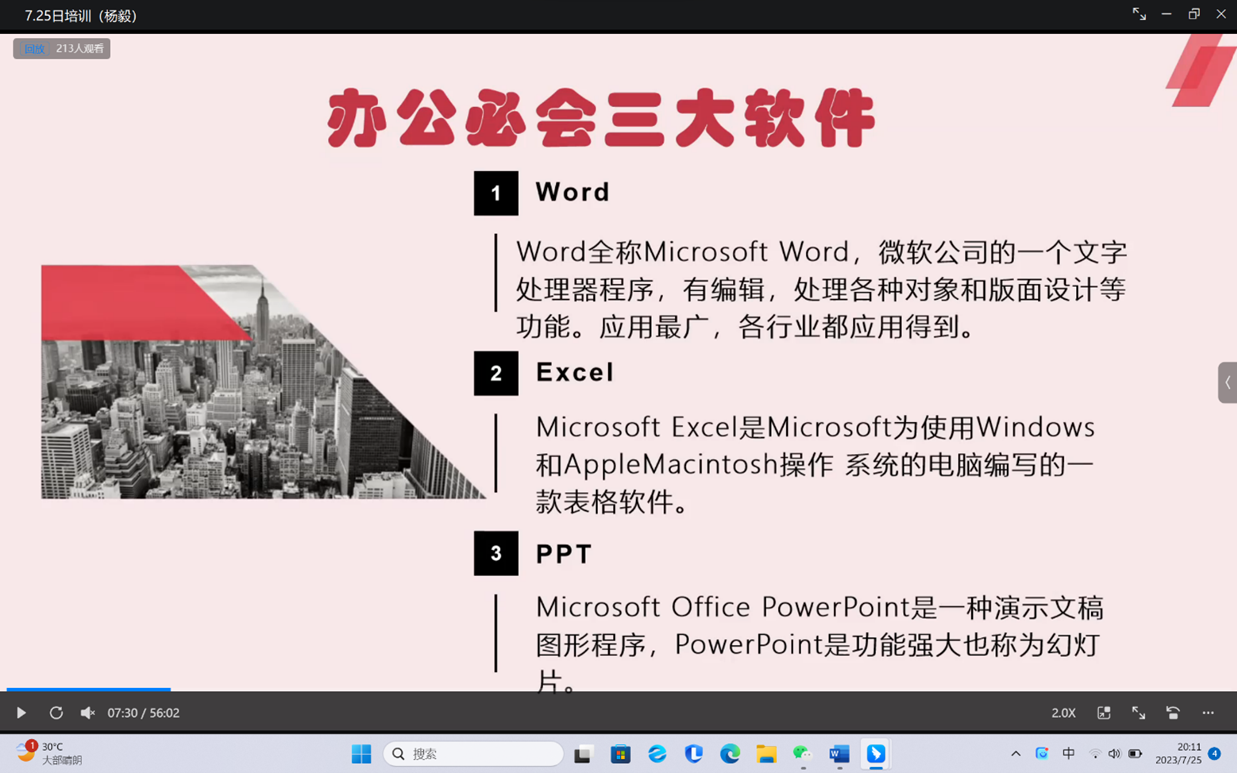Screen dimensions: 1237x773
Task: Open picture-in-picture mini window icon
Action: tap(1104, 713)
